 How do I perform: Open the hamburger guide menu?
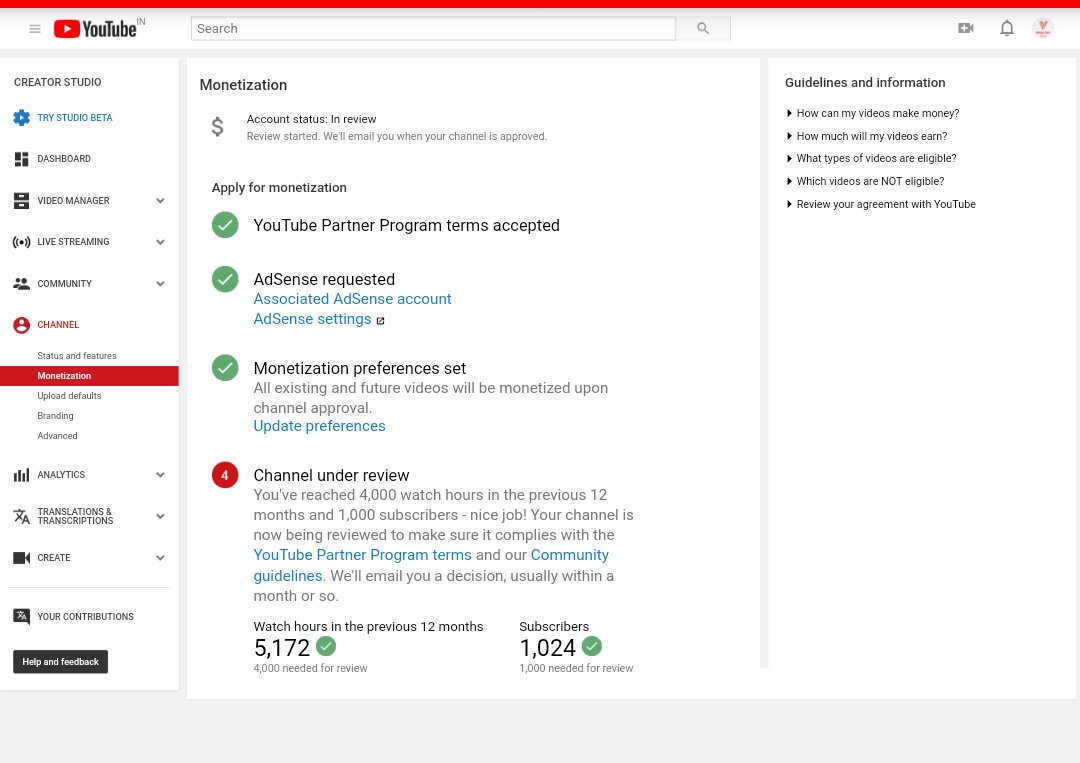pyautogui.click(x=34, y=29)
